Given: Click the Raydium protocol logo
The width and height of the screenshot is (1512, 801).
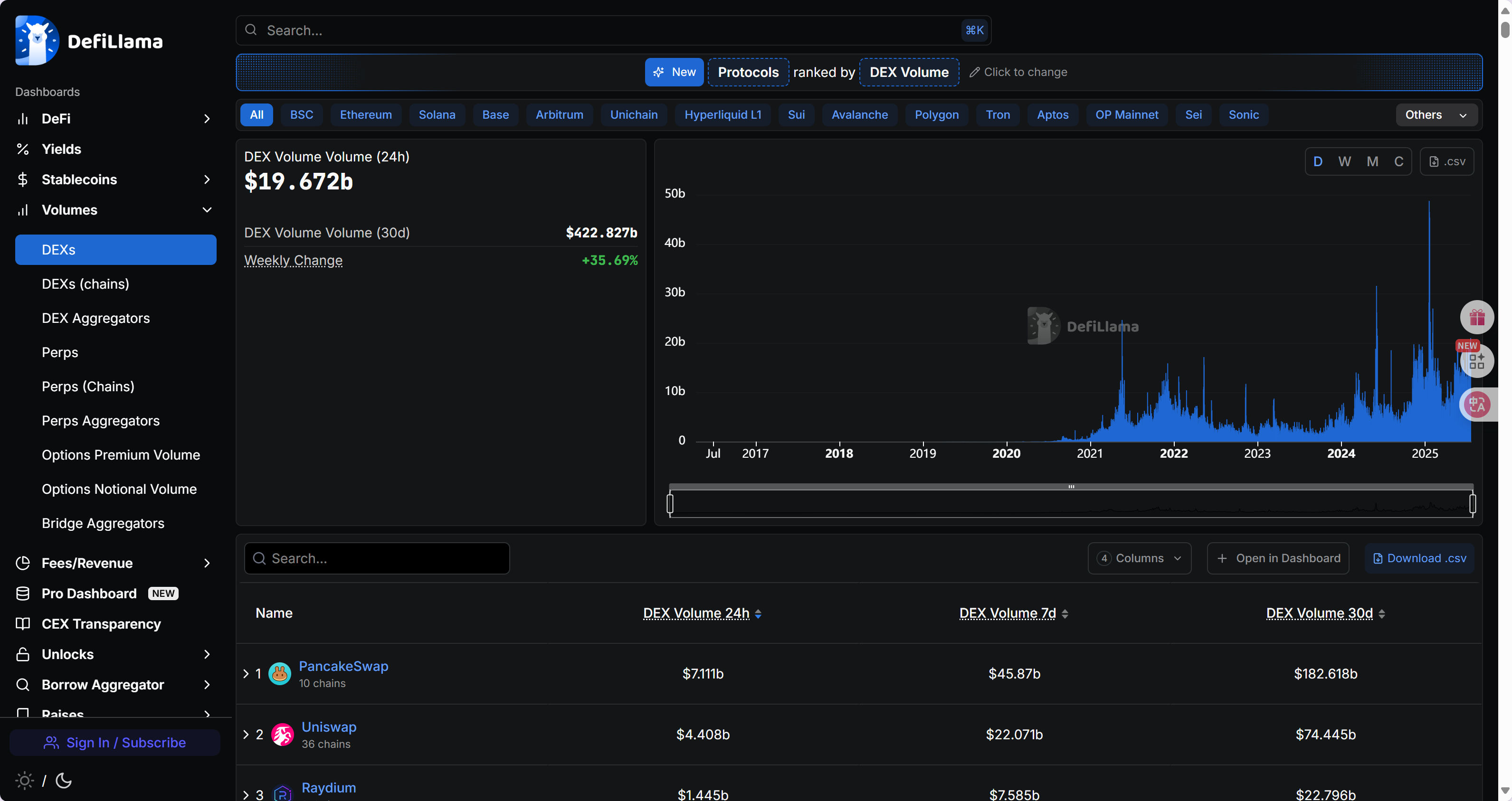Looking at the screenshot, I should [x=282, y=793].
